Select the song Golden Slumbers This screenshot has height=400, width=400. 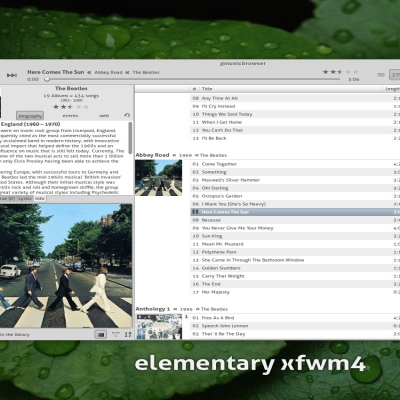click(x=295, y=268)
